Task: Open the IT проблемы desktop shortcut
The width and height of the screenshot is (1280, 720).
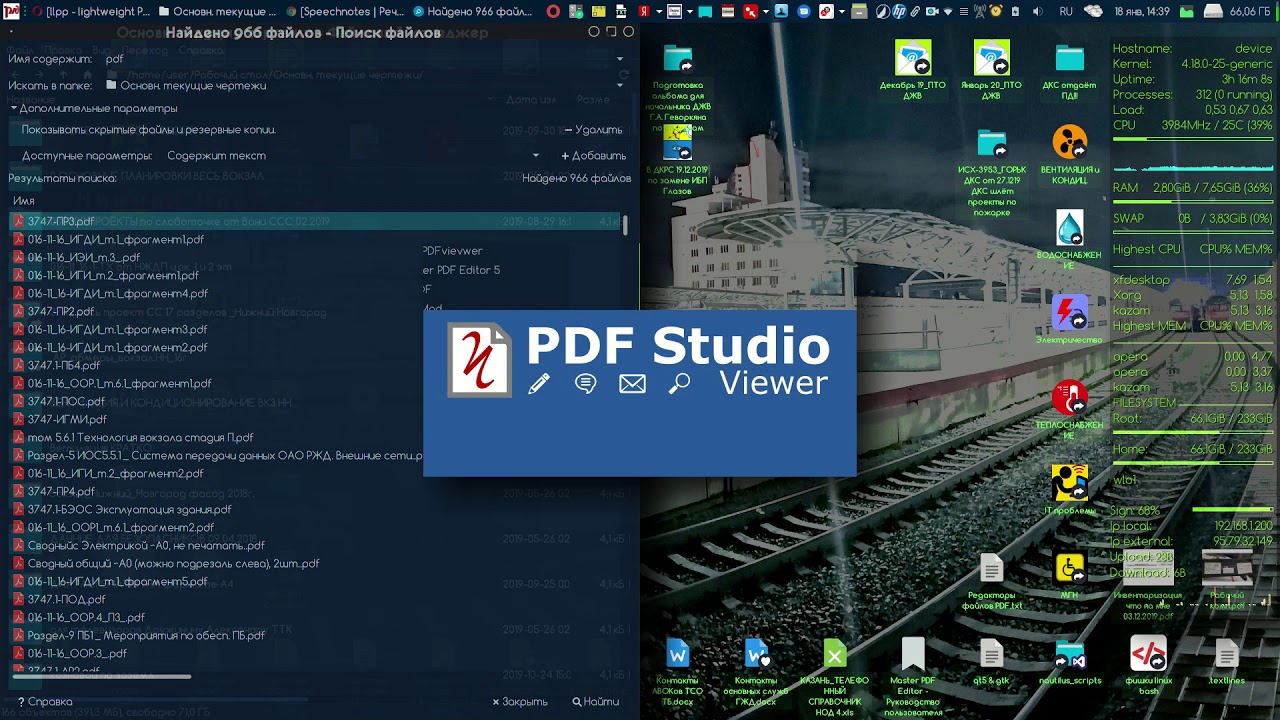Action: tap(1069, 483)
